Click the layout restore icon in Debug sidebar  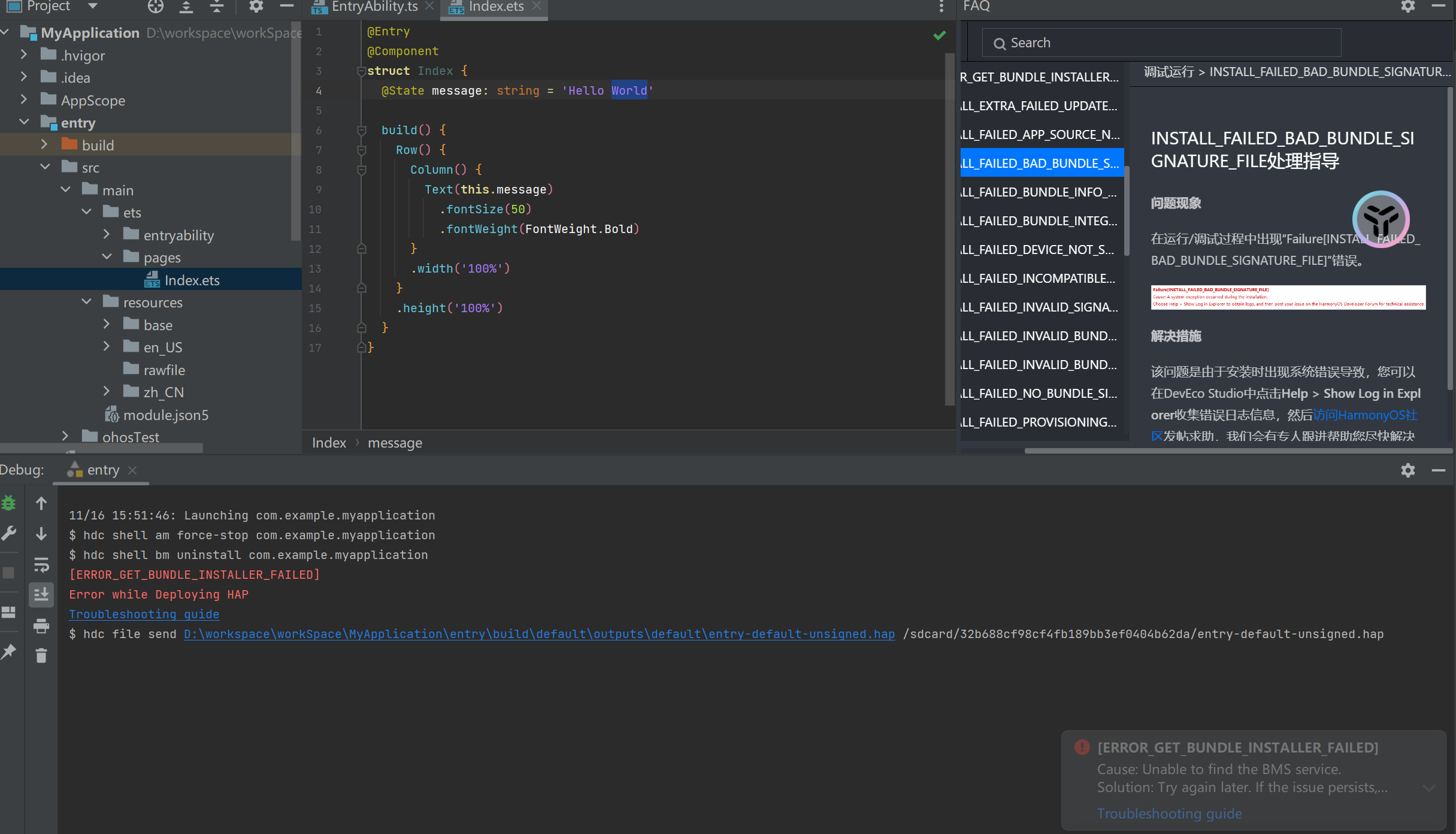pos(8,612)
